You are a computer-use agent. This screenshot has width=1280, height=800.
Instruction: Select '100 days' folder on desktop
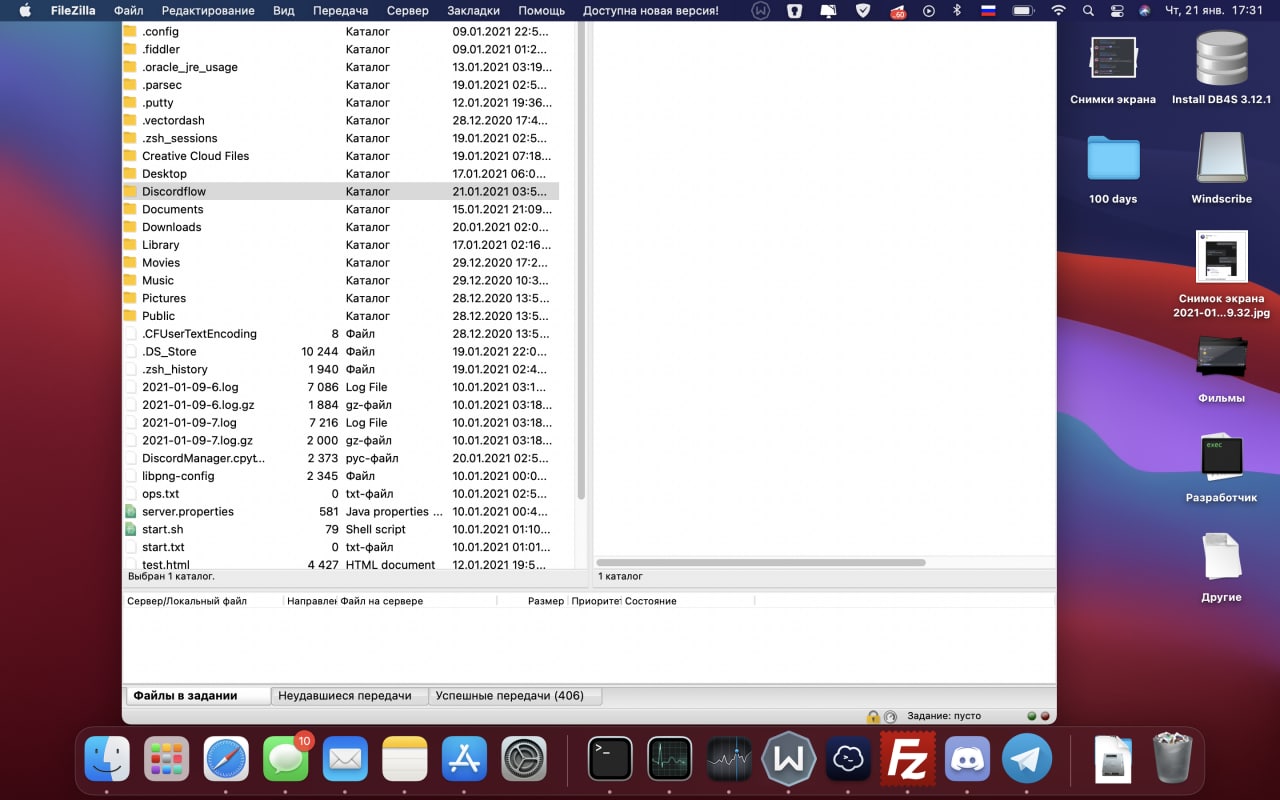pyautogui.click(x=1113, y=170)
